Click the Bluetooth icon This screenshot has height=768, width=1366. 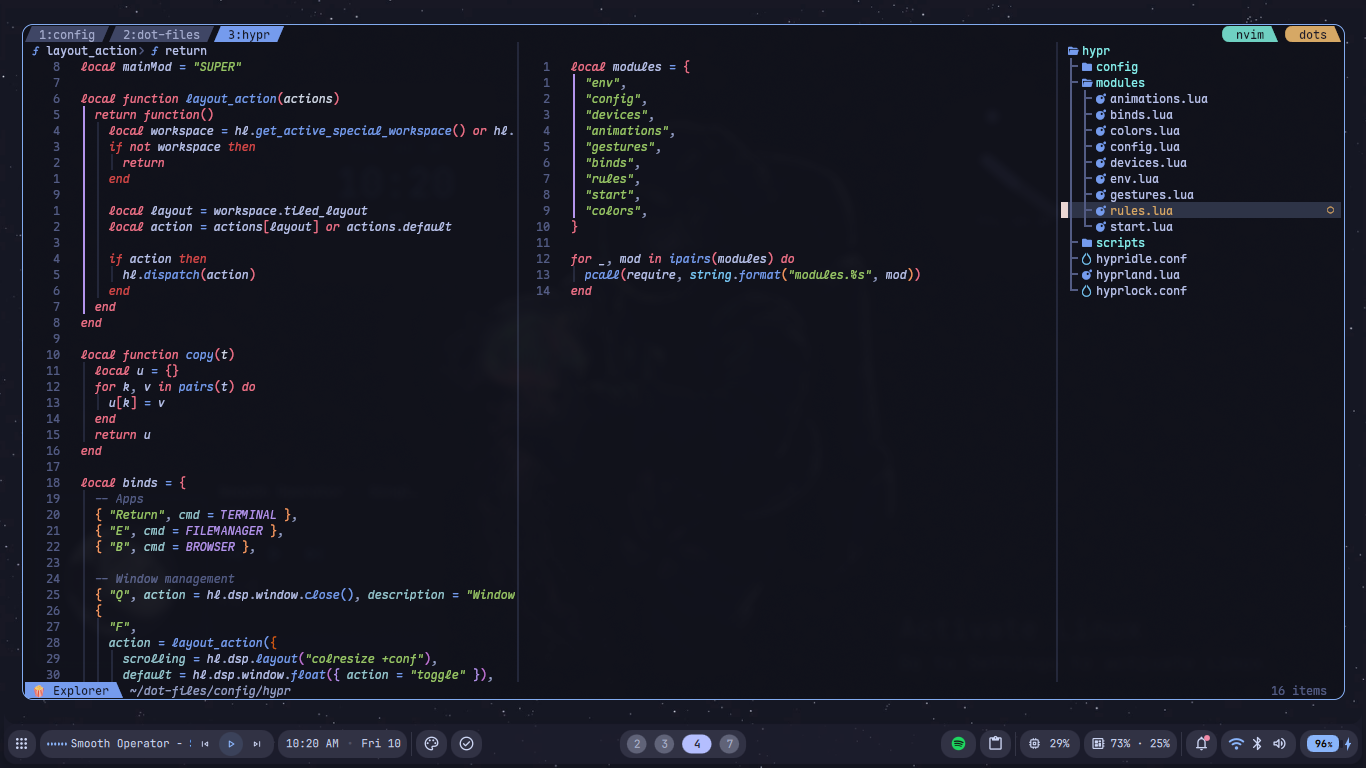click(x=1258, y=744)
